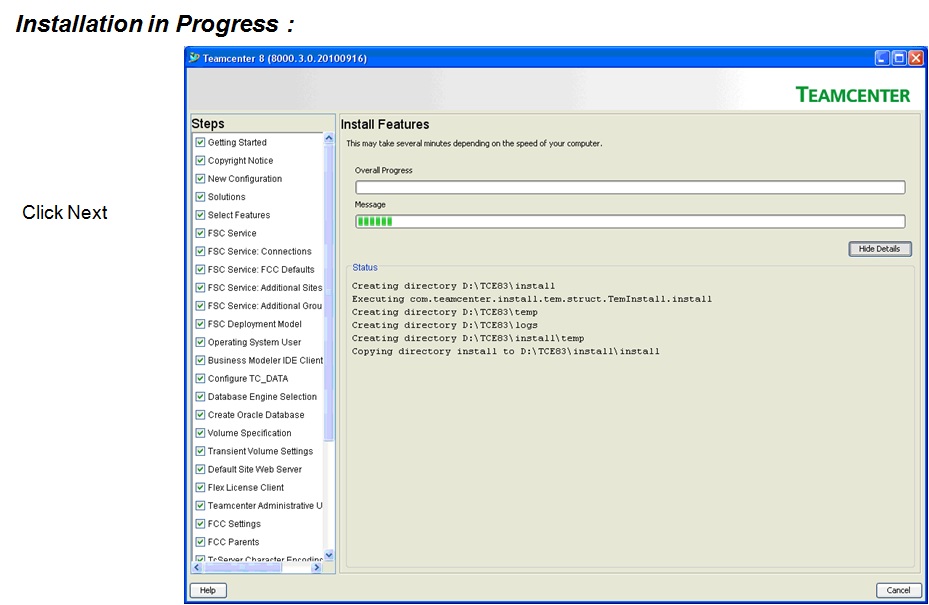Uncheck the Solutions step checkbox
This screenshot has height=605, width=929.
tap(200, 196)
